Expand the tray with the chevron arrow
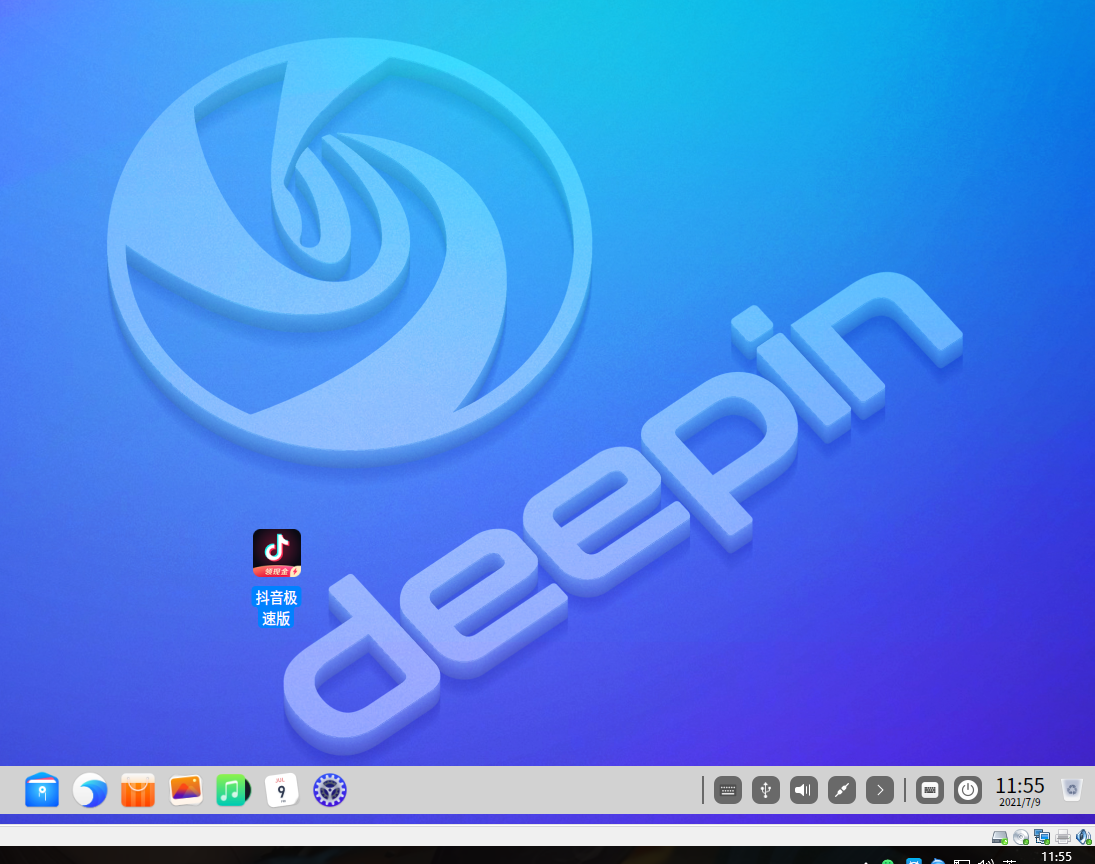This screenshot has height=864, width=1095. (x=880, y=790)
